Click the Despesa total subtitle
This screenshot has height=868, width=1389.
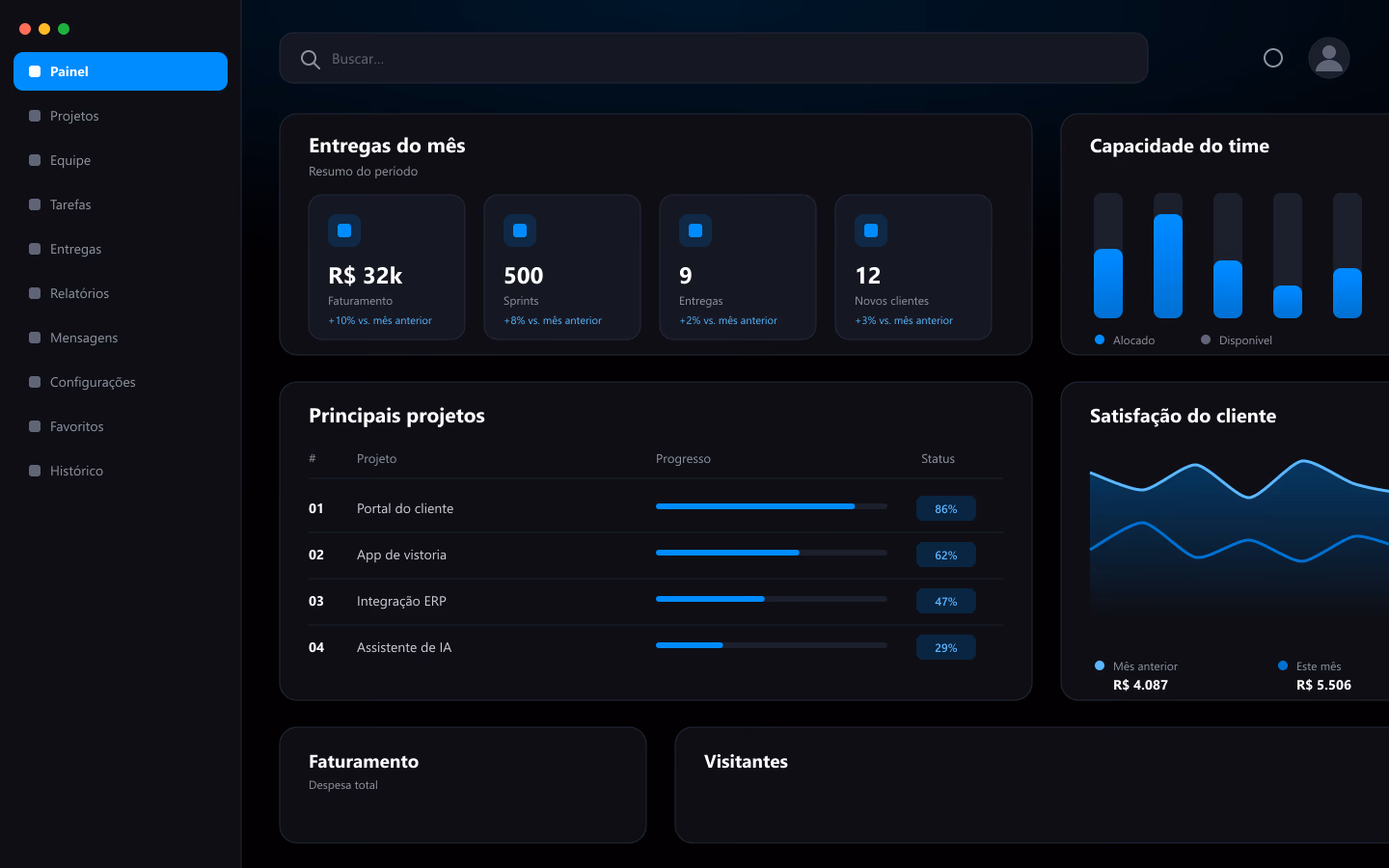[x=343, y=785]
